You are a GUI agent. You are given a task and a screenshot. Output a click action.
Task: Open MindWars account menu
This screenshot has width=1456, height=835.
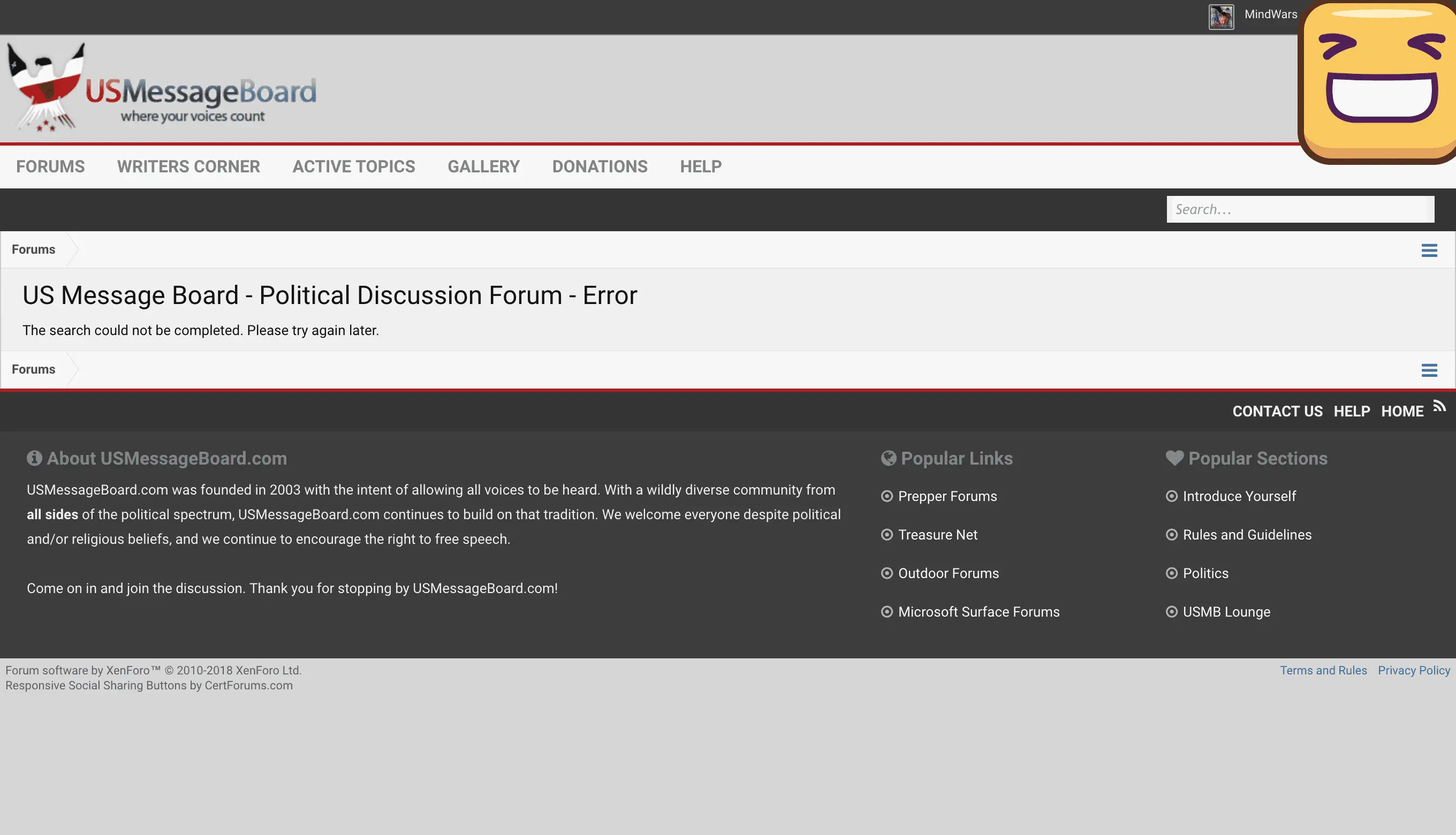(x=1270, y=14)
